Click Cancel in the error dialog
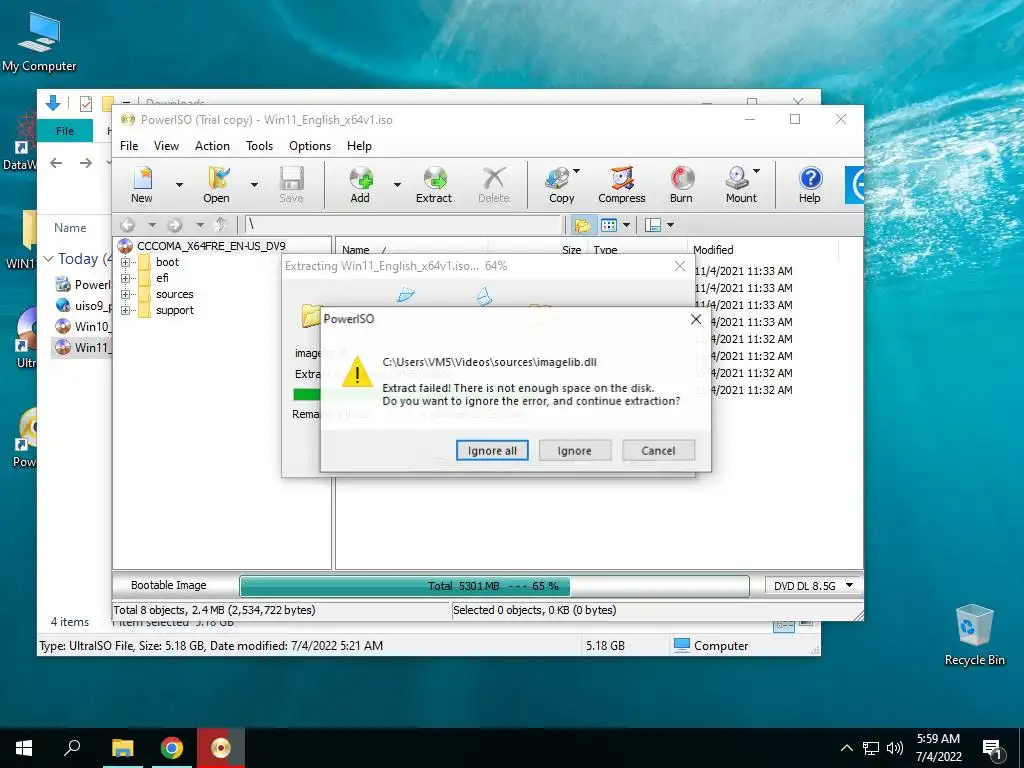This screenshot has height=768, width=1024. pyautogui.click(x=658, y=451)
